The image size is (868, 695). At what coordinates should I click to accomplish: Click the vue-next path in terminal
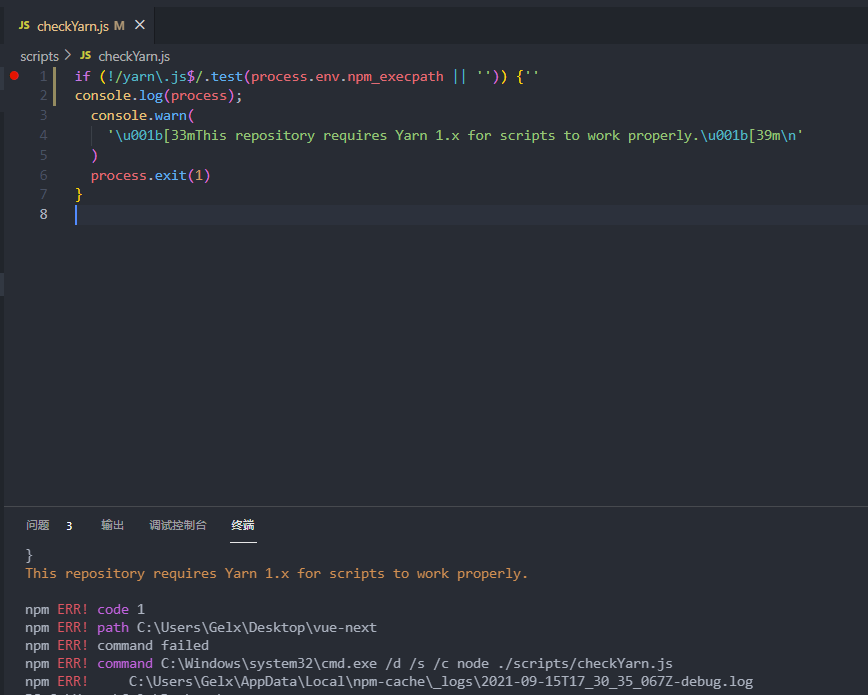point(257,627)
